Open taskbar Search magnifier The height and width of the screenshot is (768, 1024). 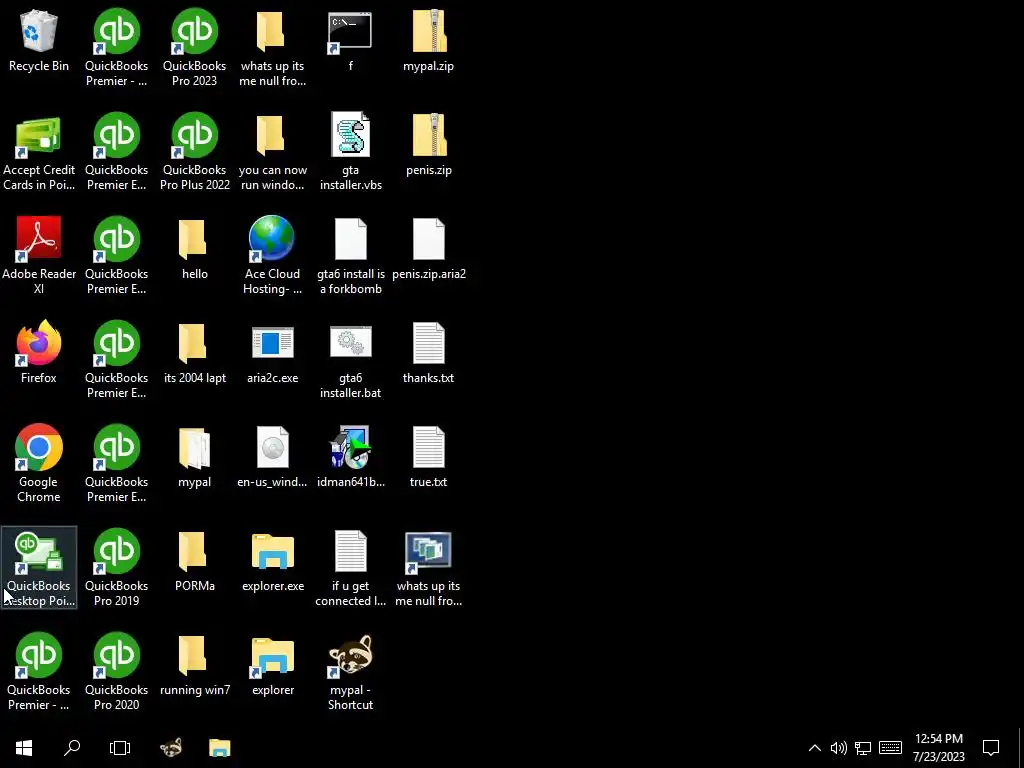coord(72,748)
